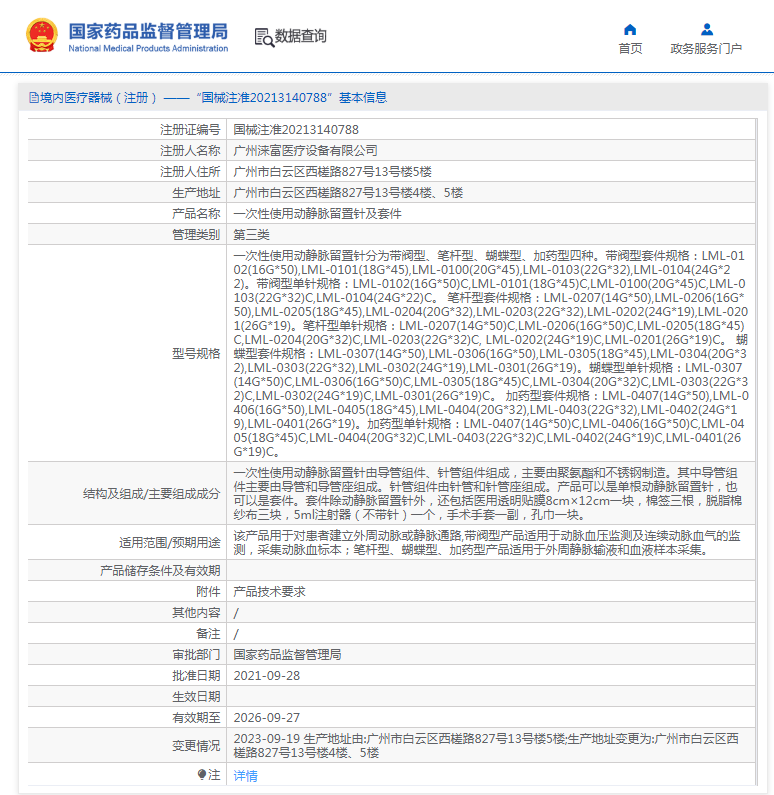
Task: Go to 首页 home page
Action: [x=630, y=49]
